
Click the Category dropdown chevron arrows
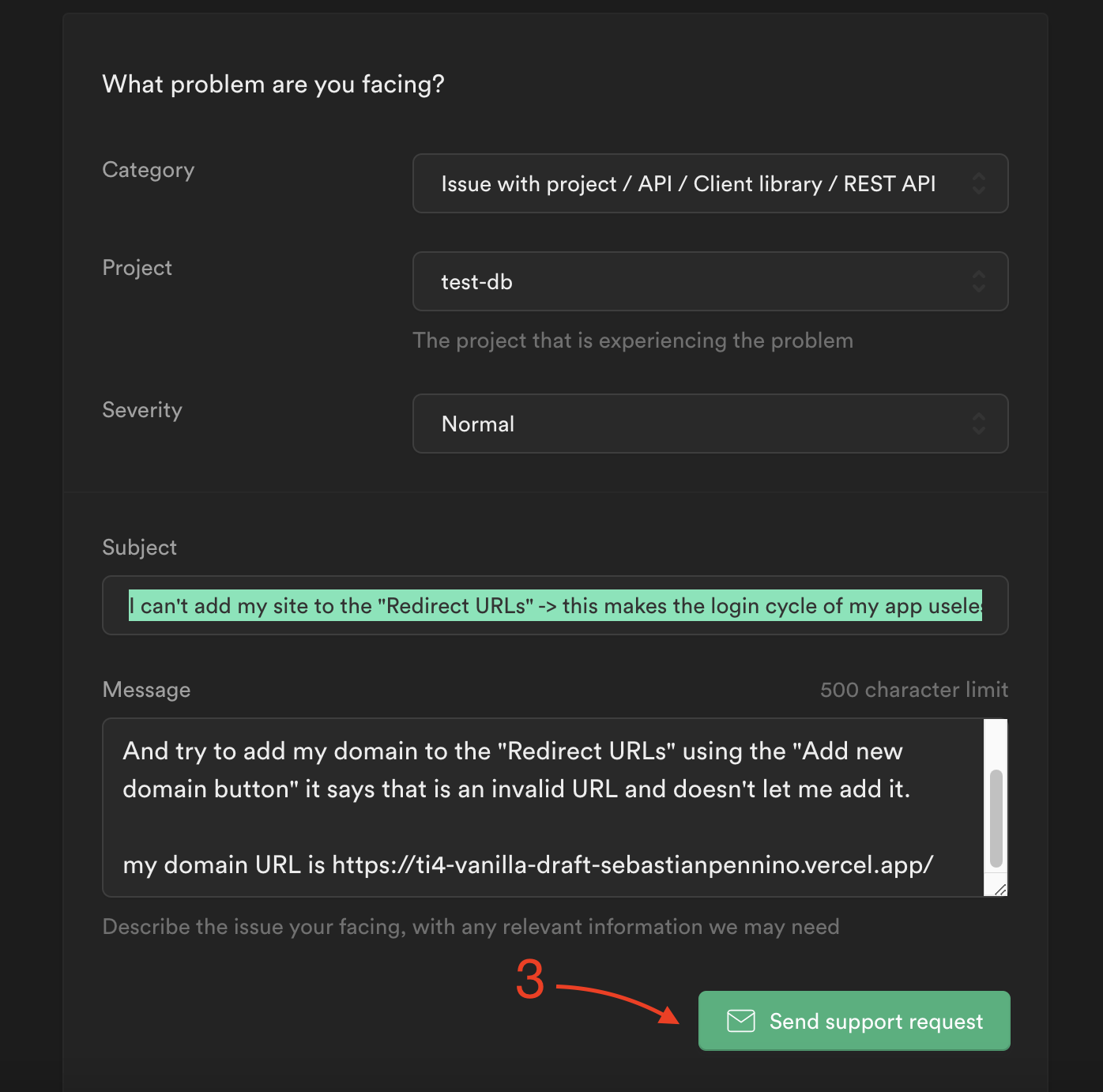[x=980, y=183]
